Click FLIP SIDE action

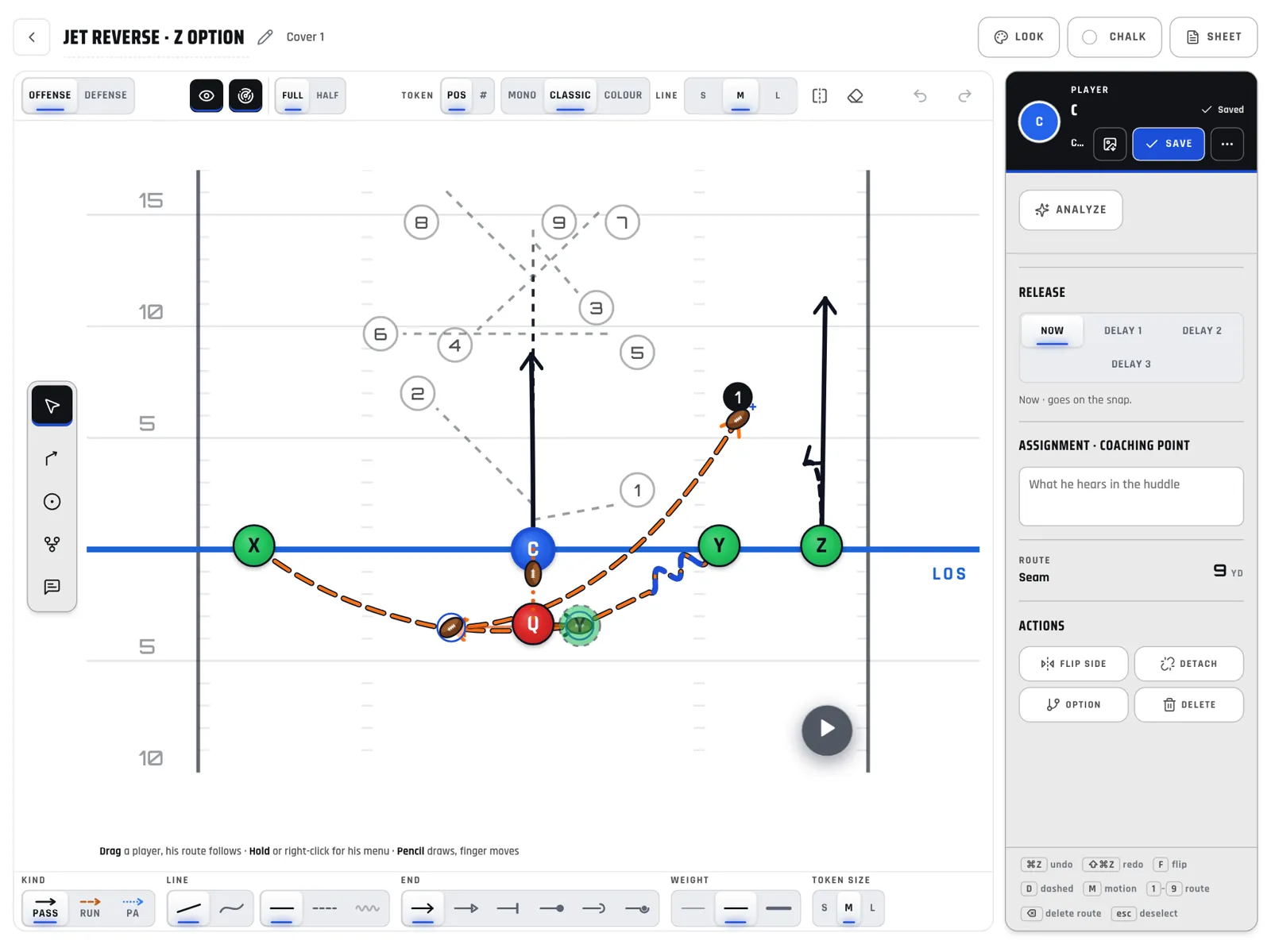coord(1073,664)
